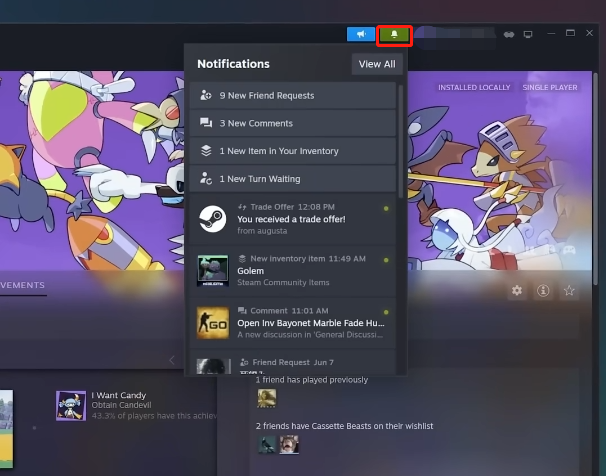Click the turn waiting icon
Viewport: 606px width, 476px height.
coord(206,178)
